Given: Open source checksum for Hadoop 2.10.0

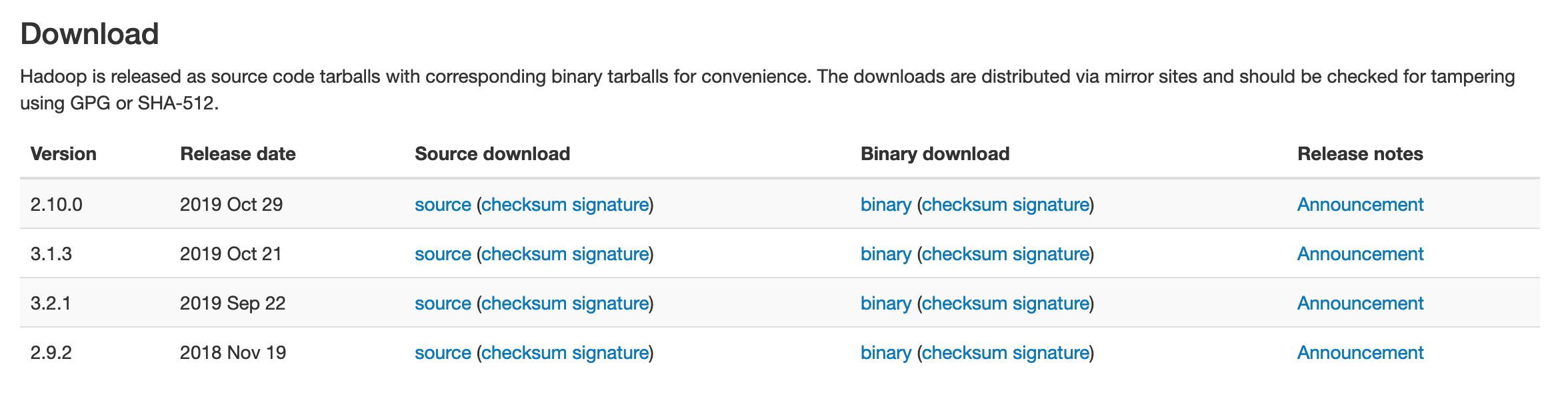Looking at the screenshot, I should (524, 204).
